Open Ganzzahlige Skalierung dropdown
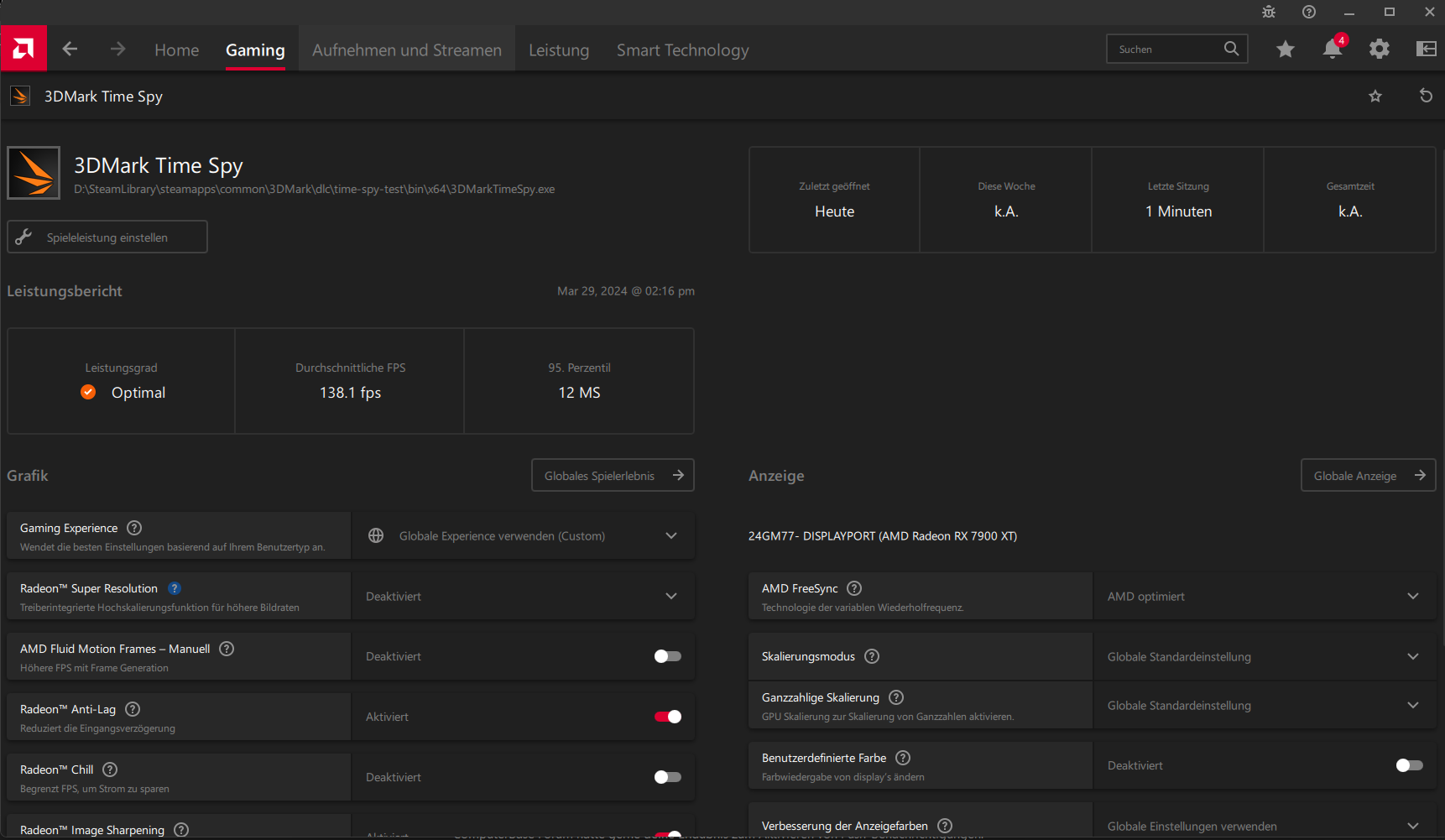Image resolution: width=1445 pixels, height=840 pixels. click(1265, 705)
